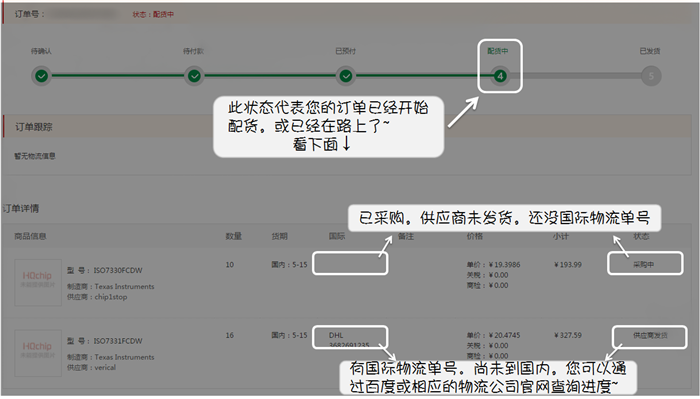Click 国内：5-15 lead time for ISO7331FCDW
This screenshot has height=399, width=700.
(289, 335)
